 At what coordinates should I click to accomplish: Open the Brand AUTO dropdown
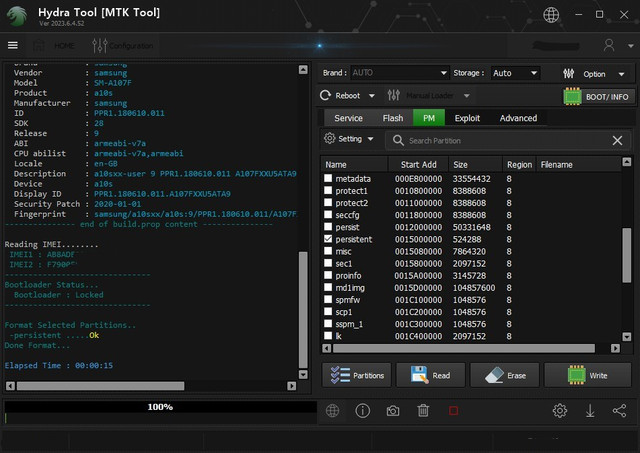tap(399, 73)
